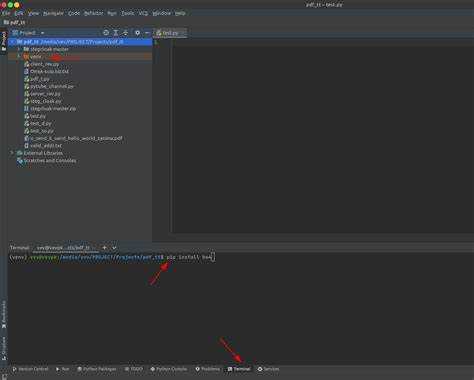Open the Tools menu
The height and width of the screenshot is (380, 474).
[x=128, y=13]
